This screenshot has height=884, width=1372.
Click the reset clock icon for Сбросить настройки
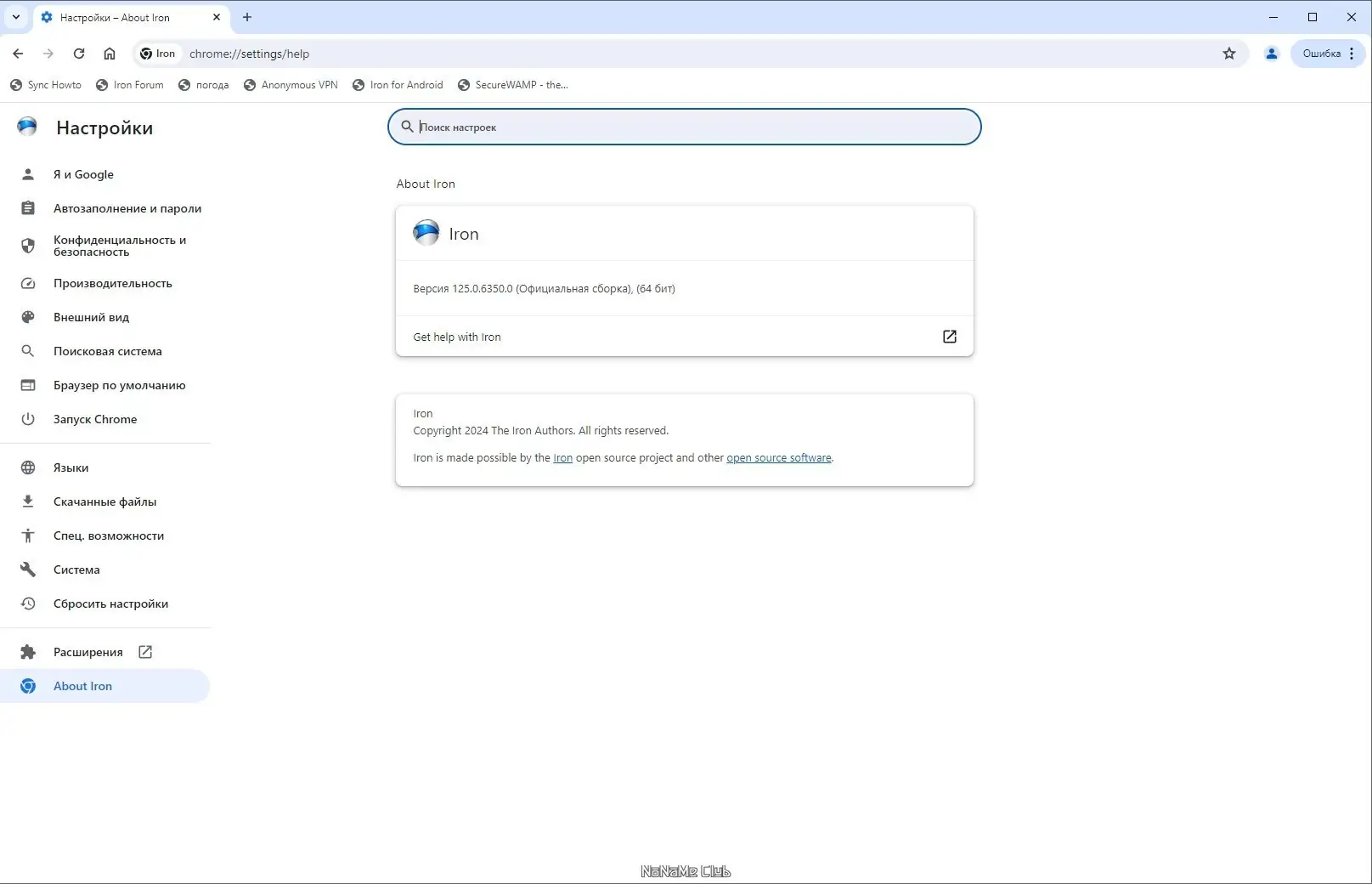click(28, 603)
